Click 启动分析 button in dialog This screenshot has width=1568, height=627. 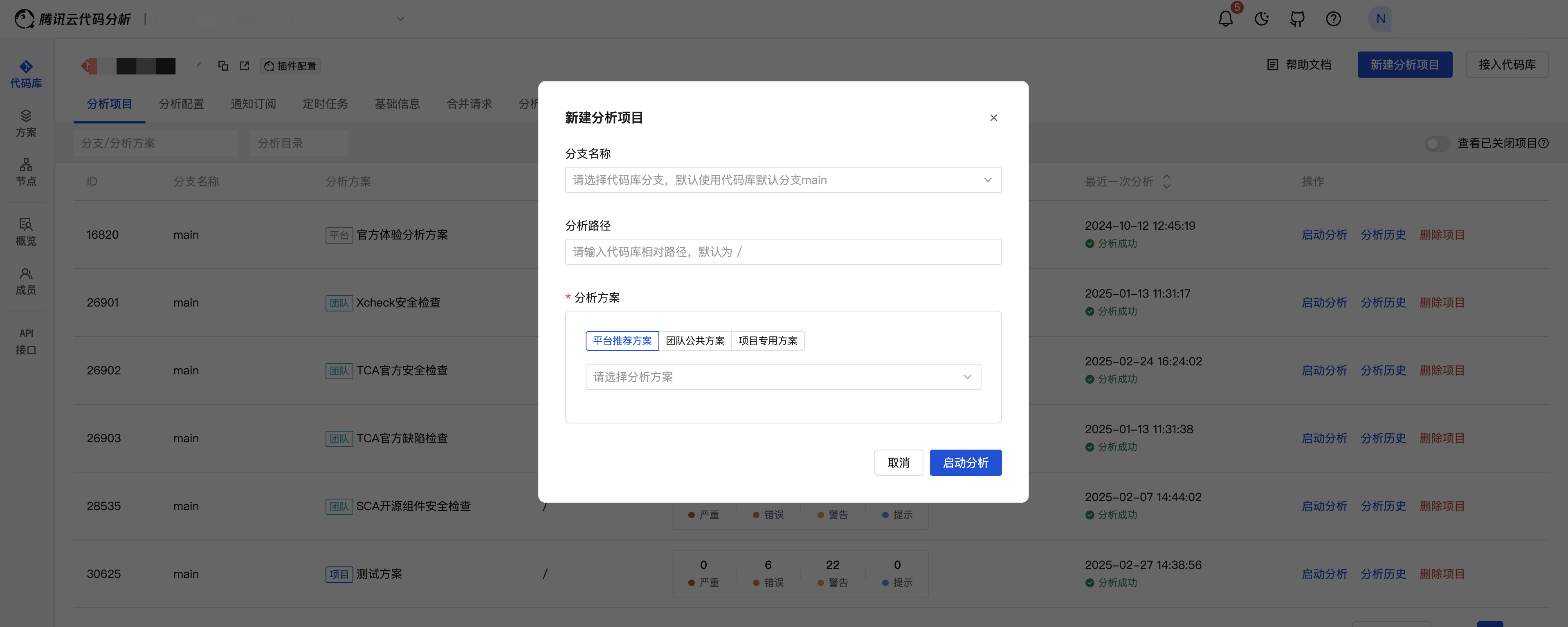[x=966, y=463]
